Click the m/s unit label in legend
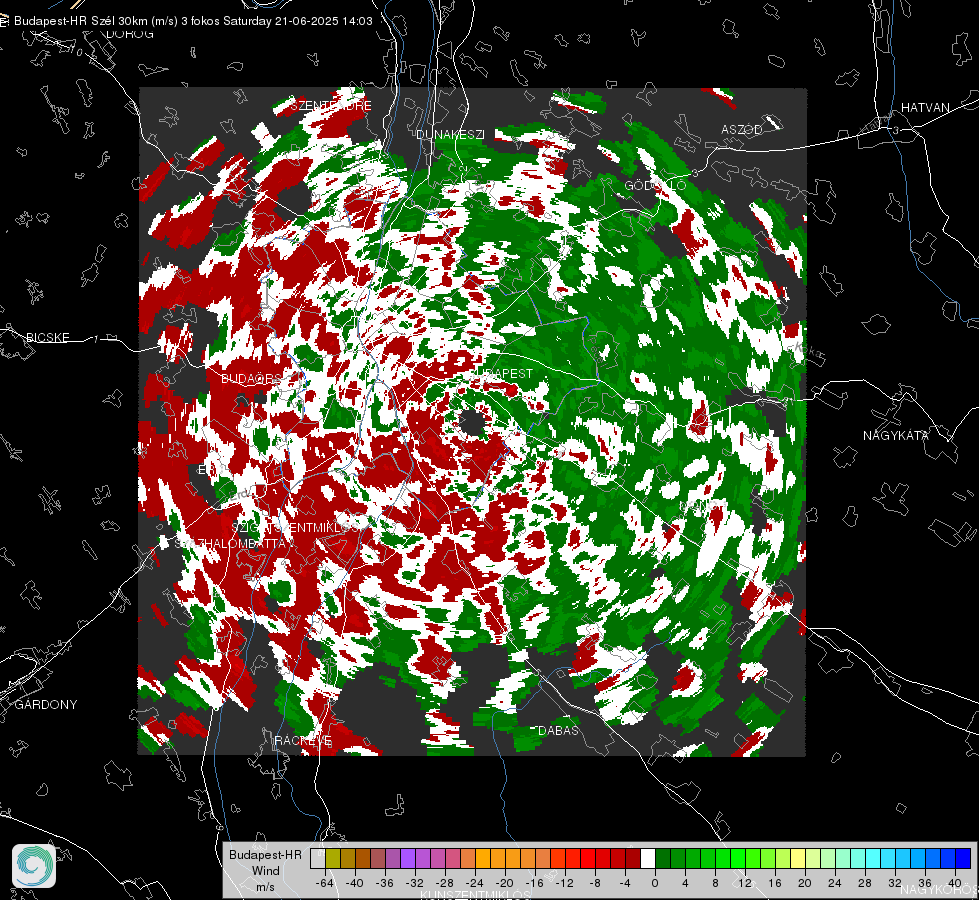 pyautogui.click(x=265, y=887)
